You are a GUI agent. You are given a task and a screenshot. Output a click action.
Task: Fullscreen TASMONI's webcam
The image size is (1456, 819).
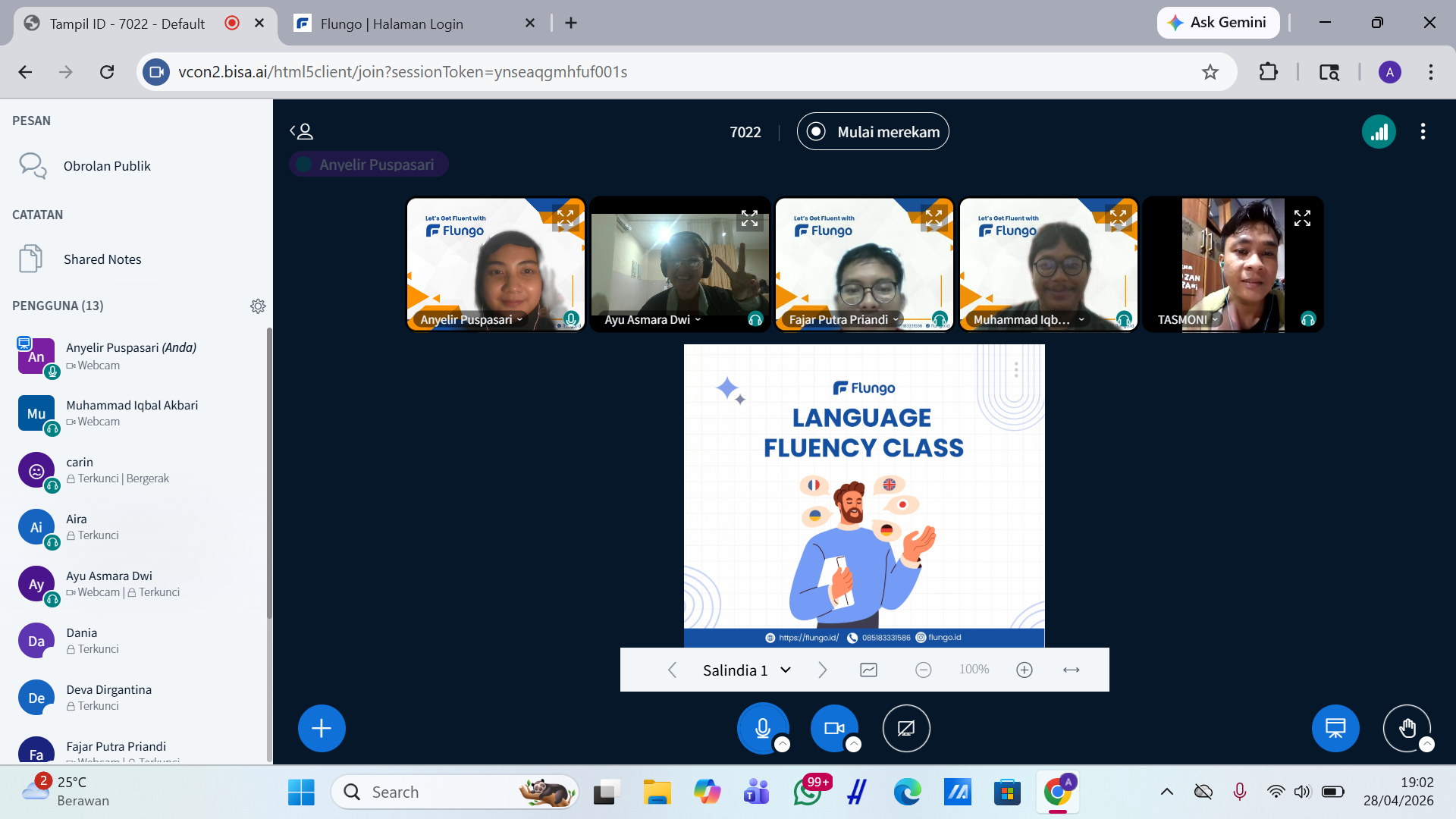click(1302, 218)
